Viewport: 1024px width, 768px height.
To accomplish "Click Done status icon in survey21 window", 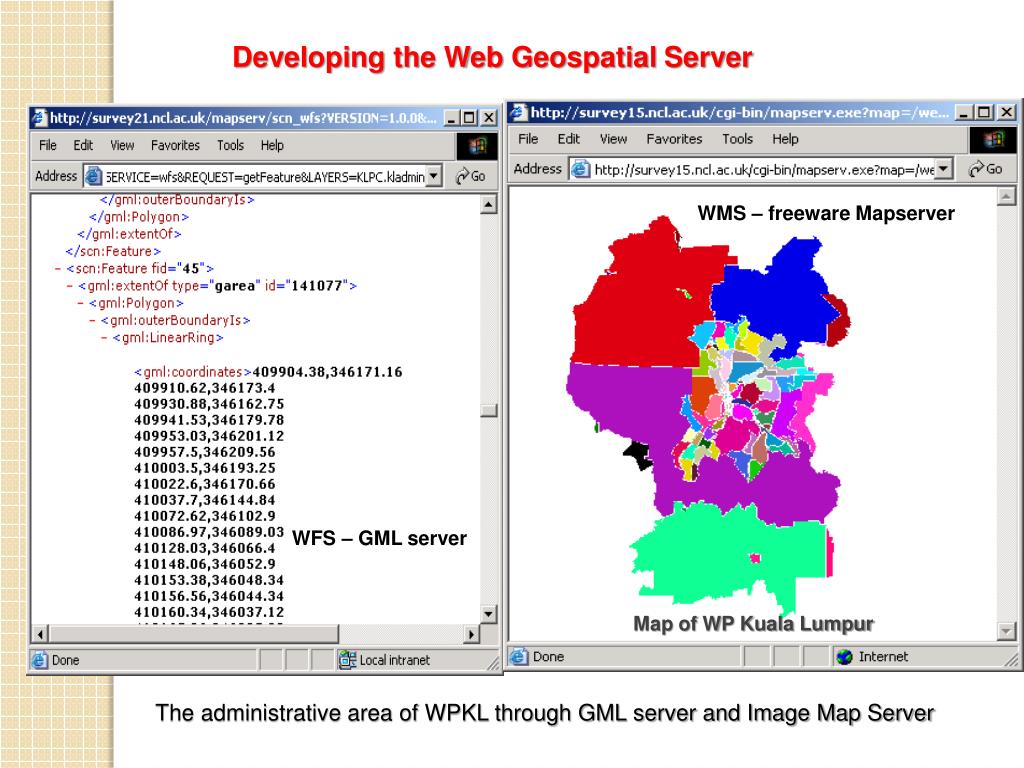I will tap(40, 660).
